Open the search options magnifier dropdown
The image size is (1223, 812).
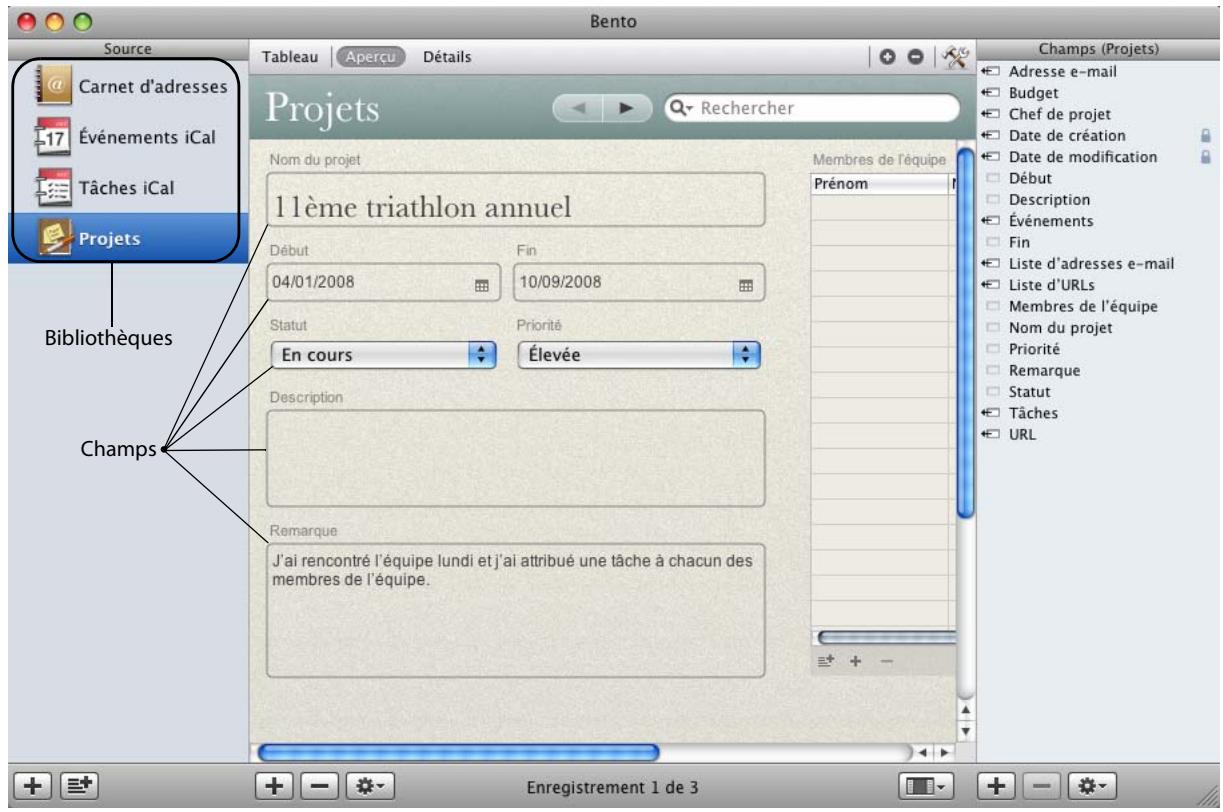click(x=684, y=107)
